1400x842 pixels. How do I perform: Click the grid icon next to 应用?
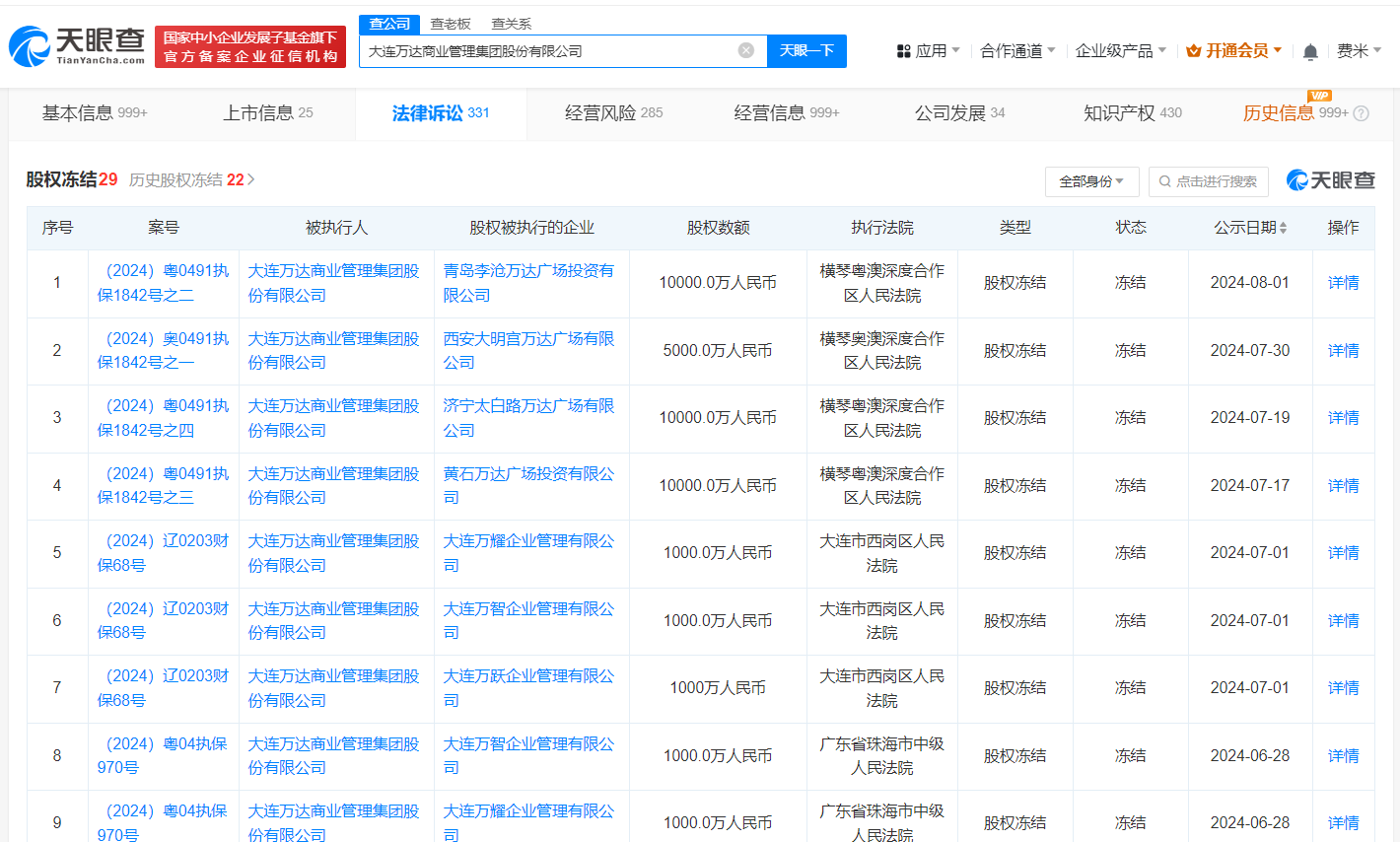[904, 50]
